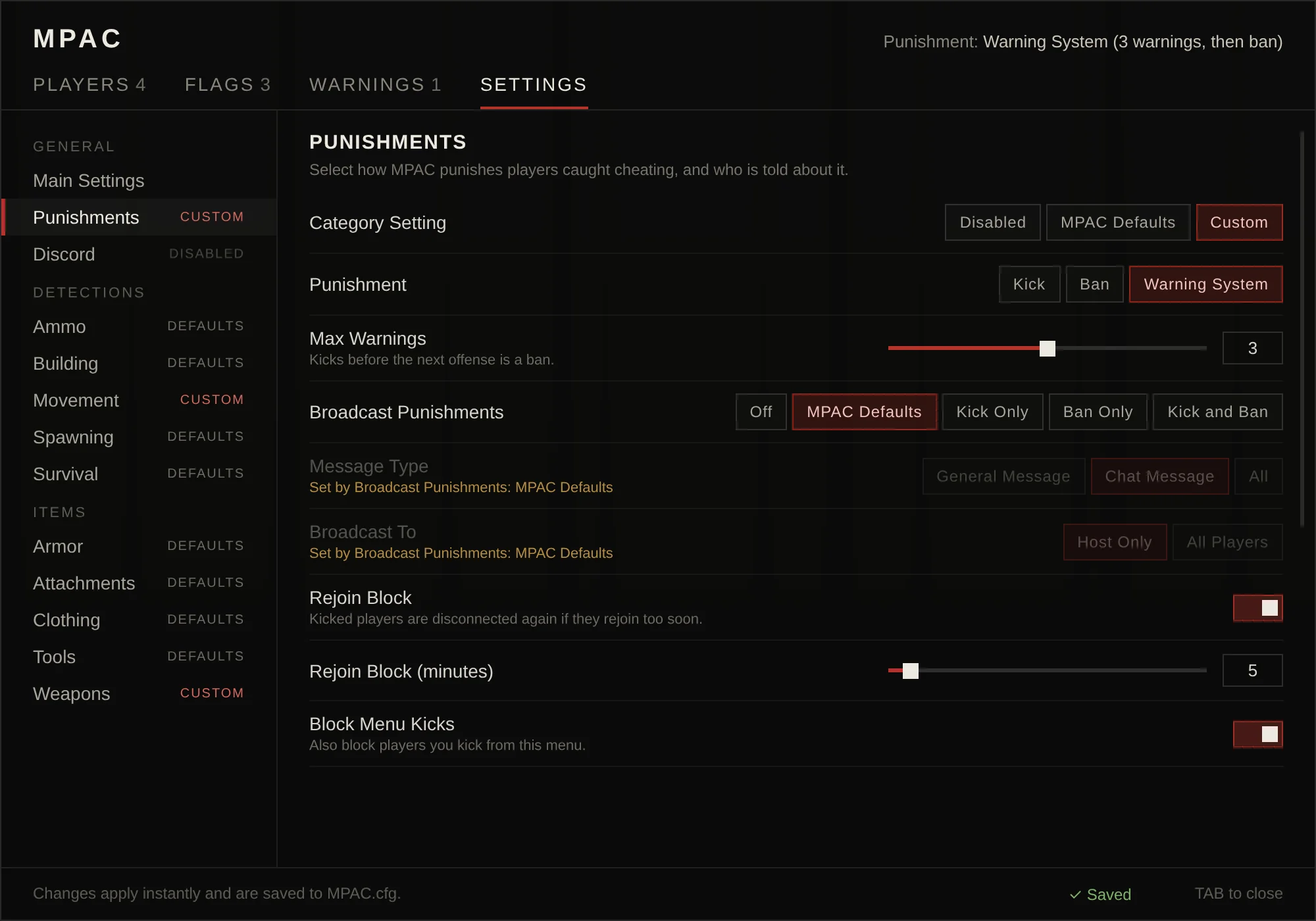Click the Max Warnings value field
1316x921 pixels.
click(1252, 348)
